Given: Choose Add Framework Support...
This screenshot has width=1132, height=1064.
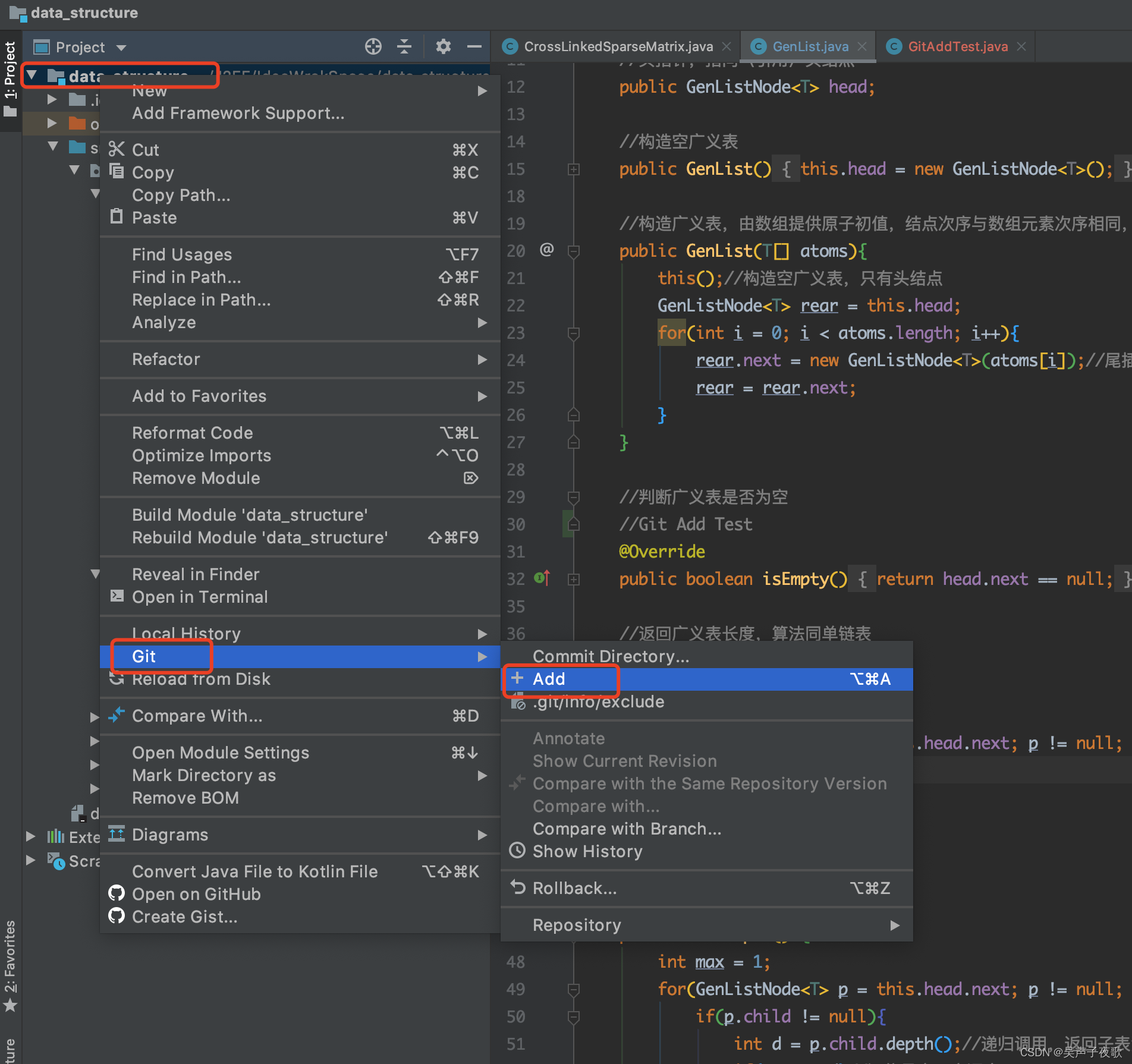Looking at the screenshot, I should (300, 113).
